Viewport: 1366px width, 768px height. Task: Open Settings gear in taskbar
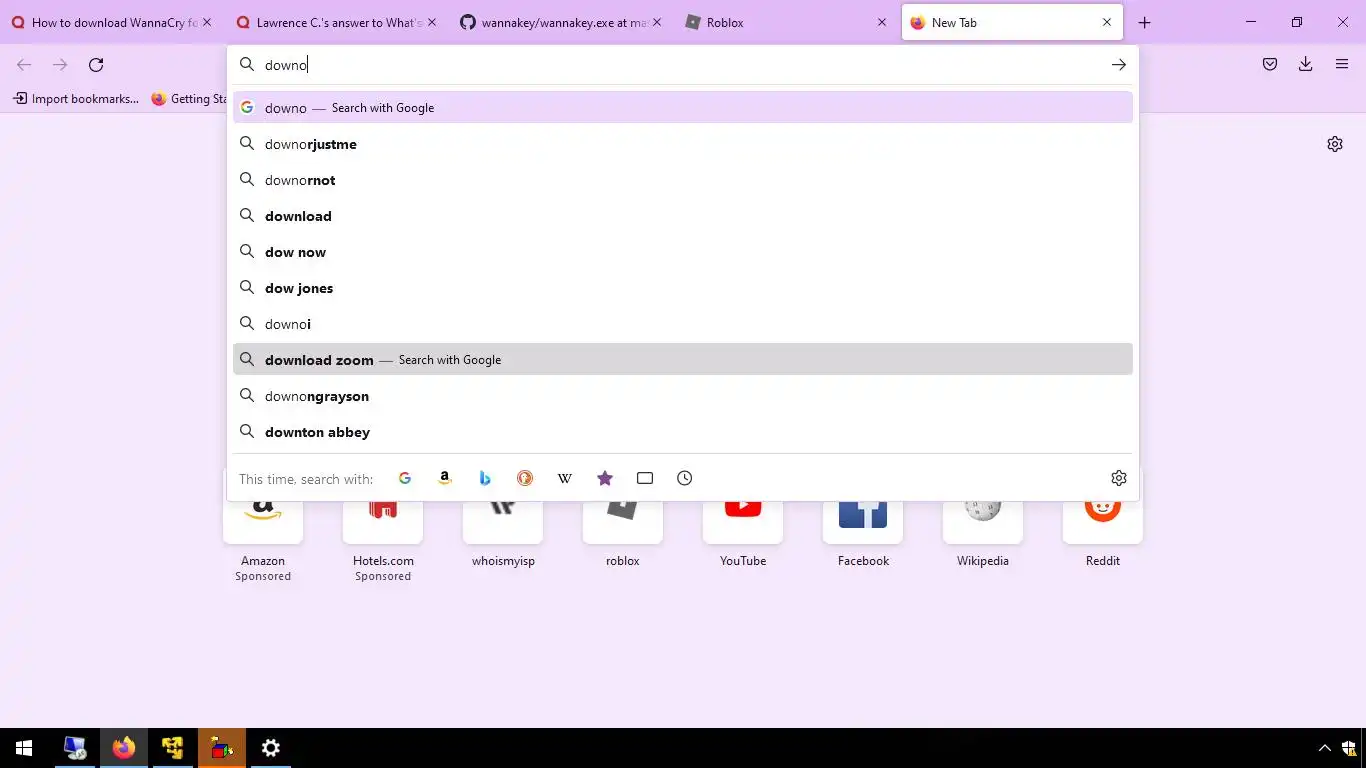[x=270, y=748]
